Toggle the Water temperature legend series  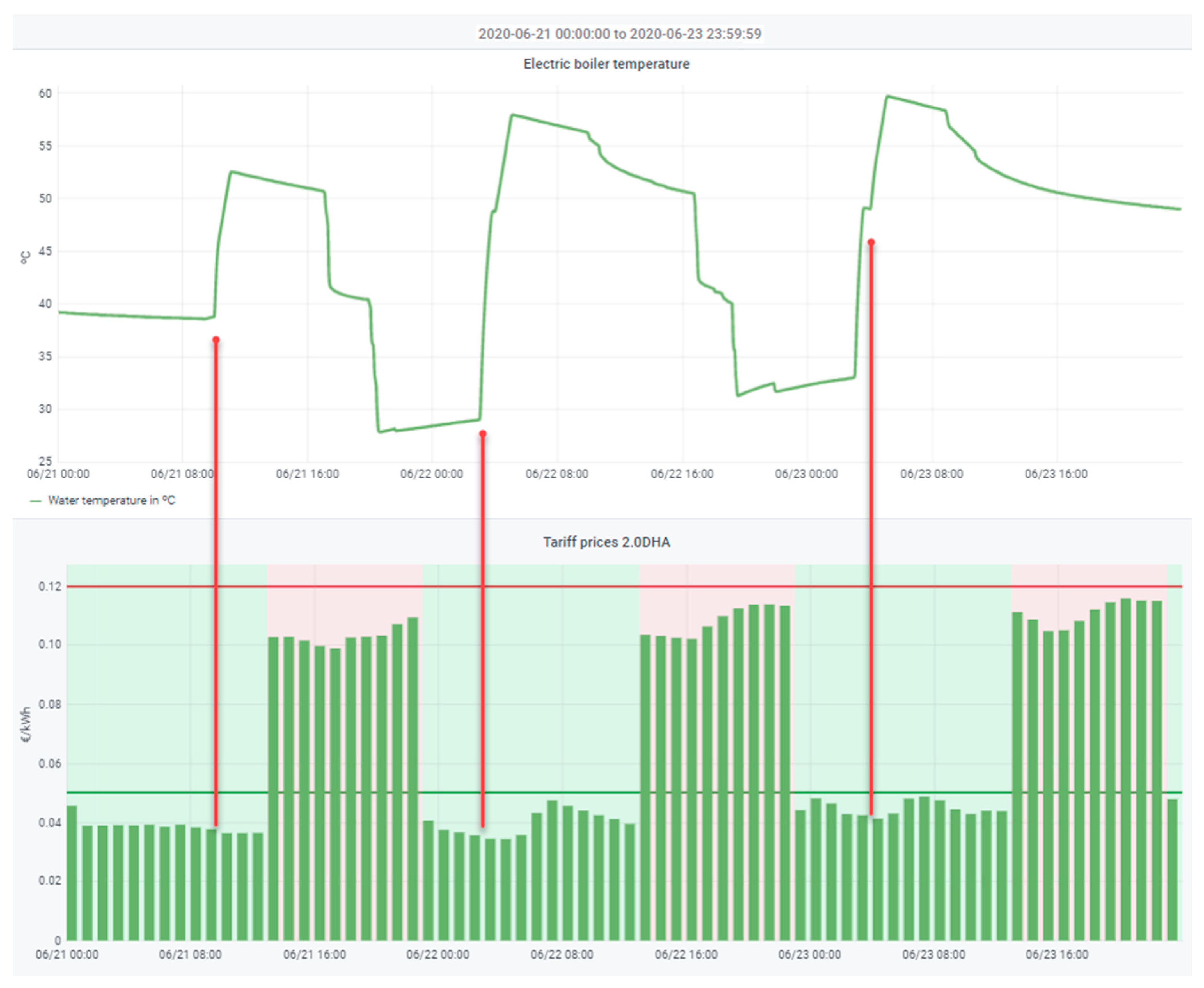tap(111, 500)
